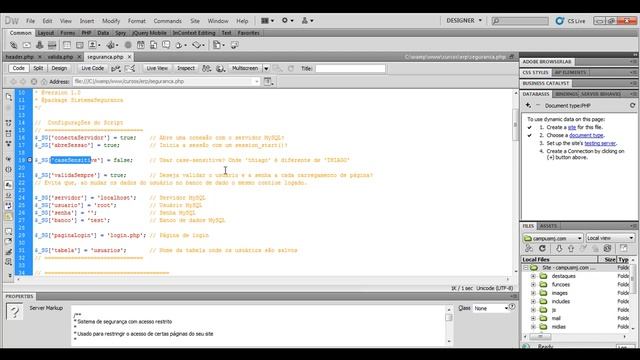Open address history dropdown arrow
Image resolution: width=640 pixels, height=360 pixels.
tap(257, 82)
